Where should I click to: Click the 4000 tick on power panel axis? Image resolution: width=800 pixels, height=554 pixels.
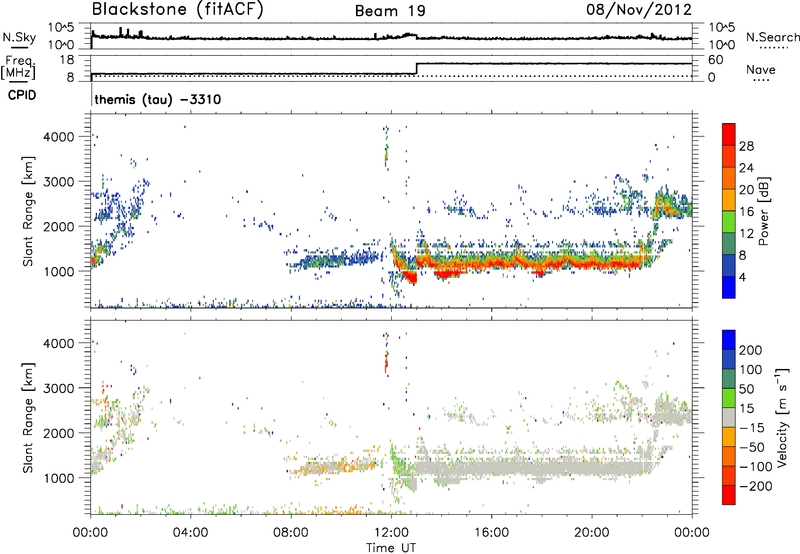(x=58, y=137)
